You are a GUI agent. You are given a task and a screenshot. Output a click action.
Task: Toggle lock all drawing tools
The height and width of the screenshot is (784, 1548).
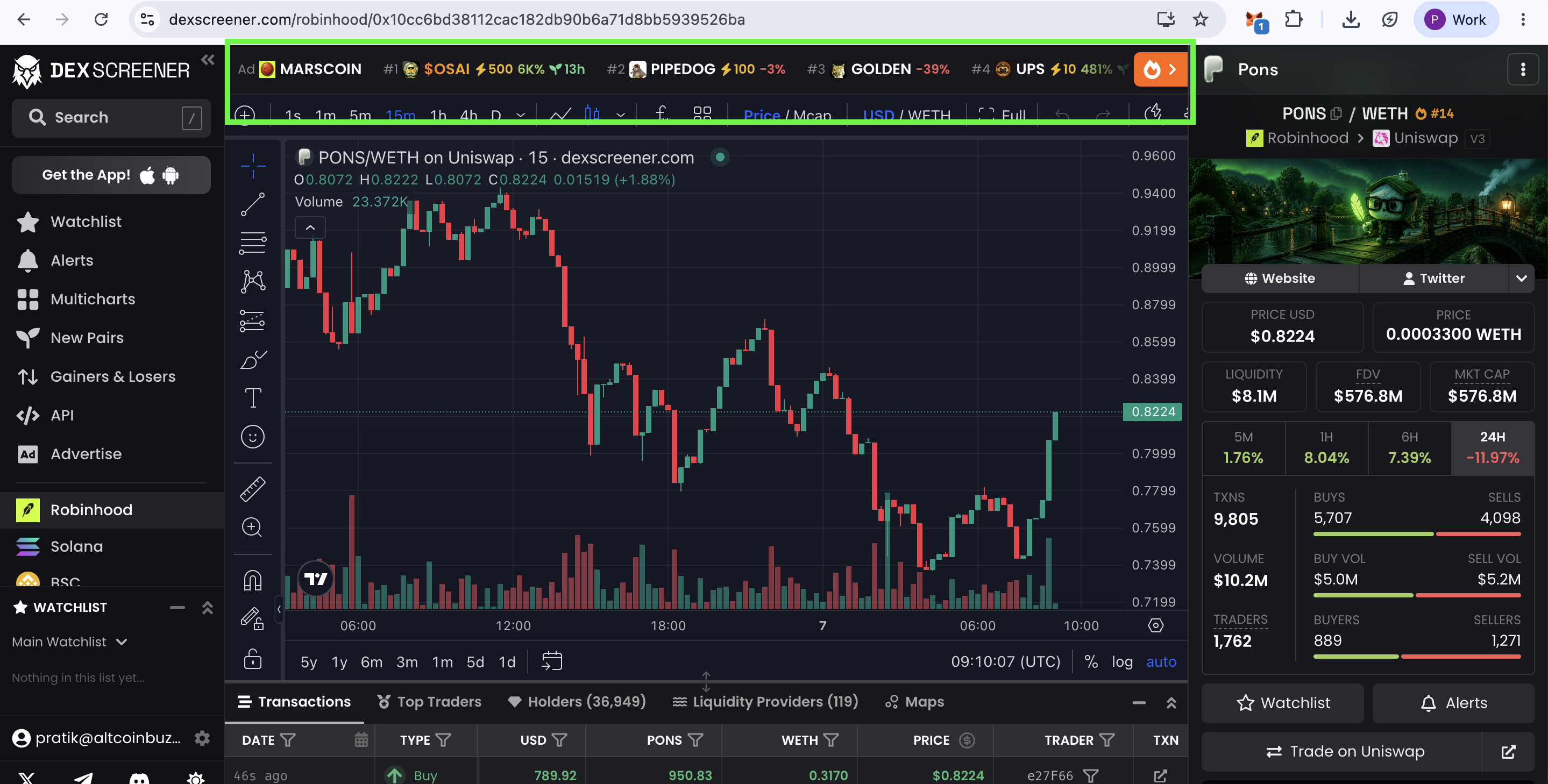point(253,659)
